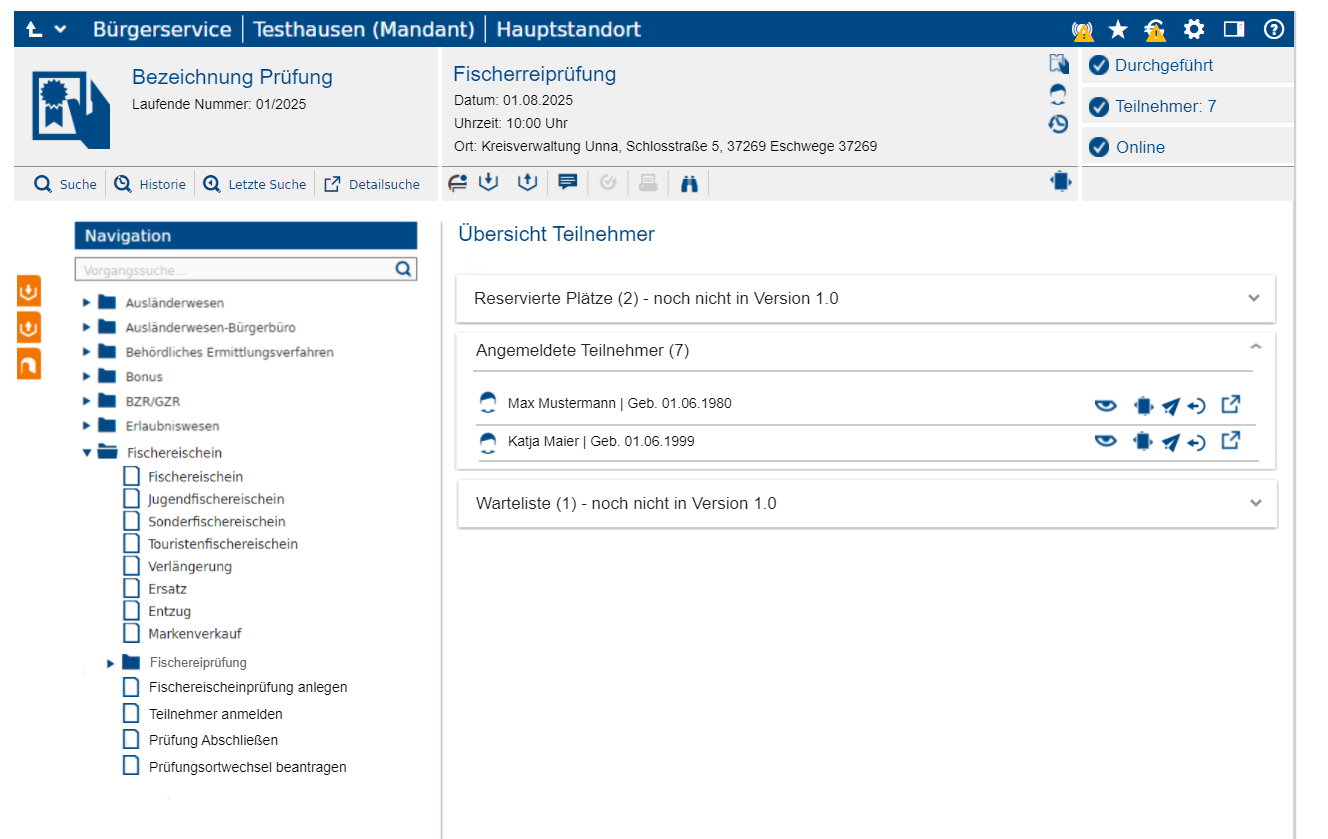Open Katja Maier in external window

(1231, 440)
